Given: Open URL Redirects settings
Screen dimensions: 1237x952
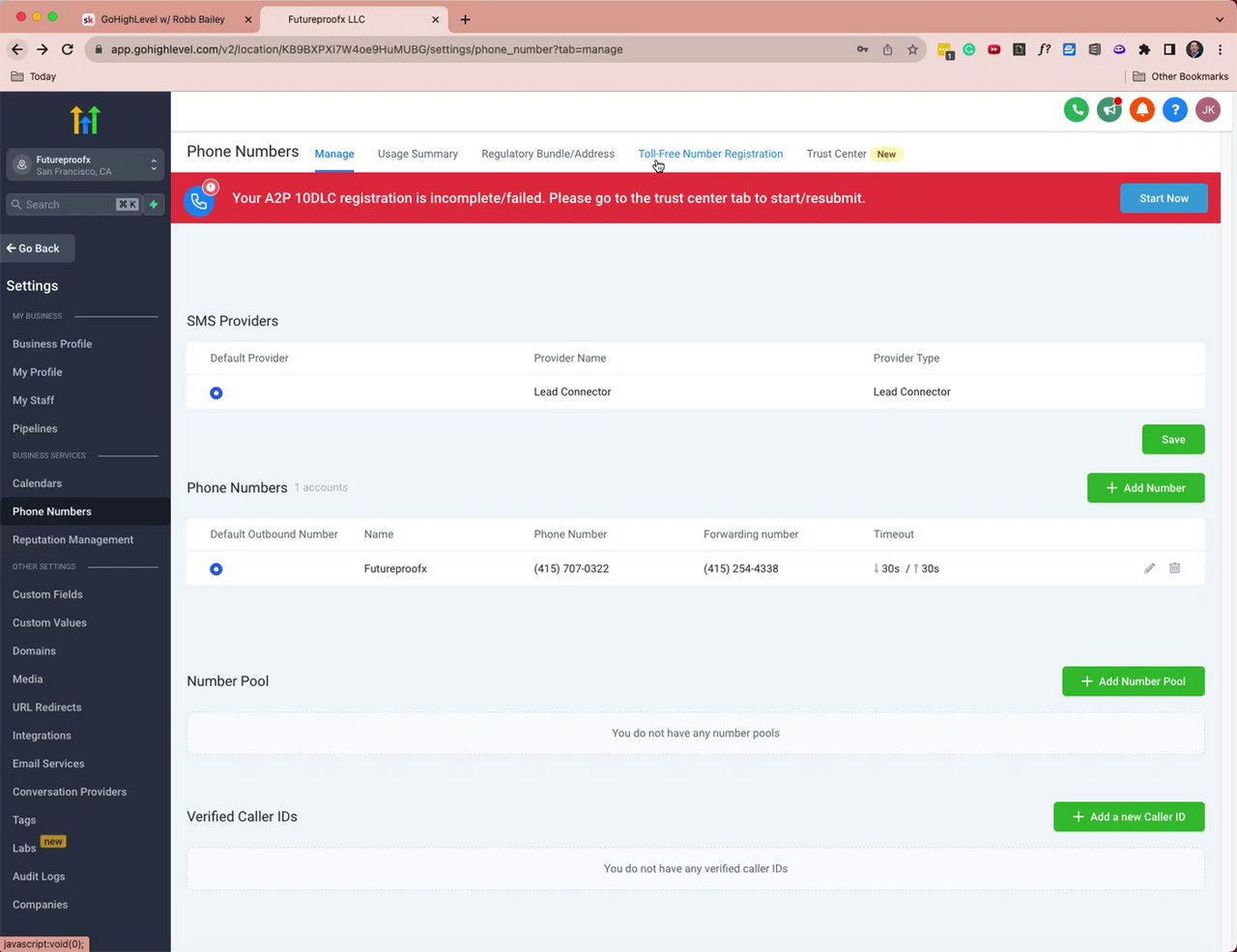Looking at the screenshot, I should (x=46, y=707).
